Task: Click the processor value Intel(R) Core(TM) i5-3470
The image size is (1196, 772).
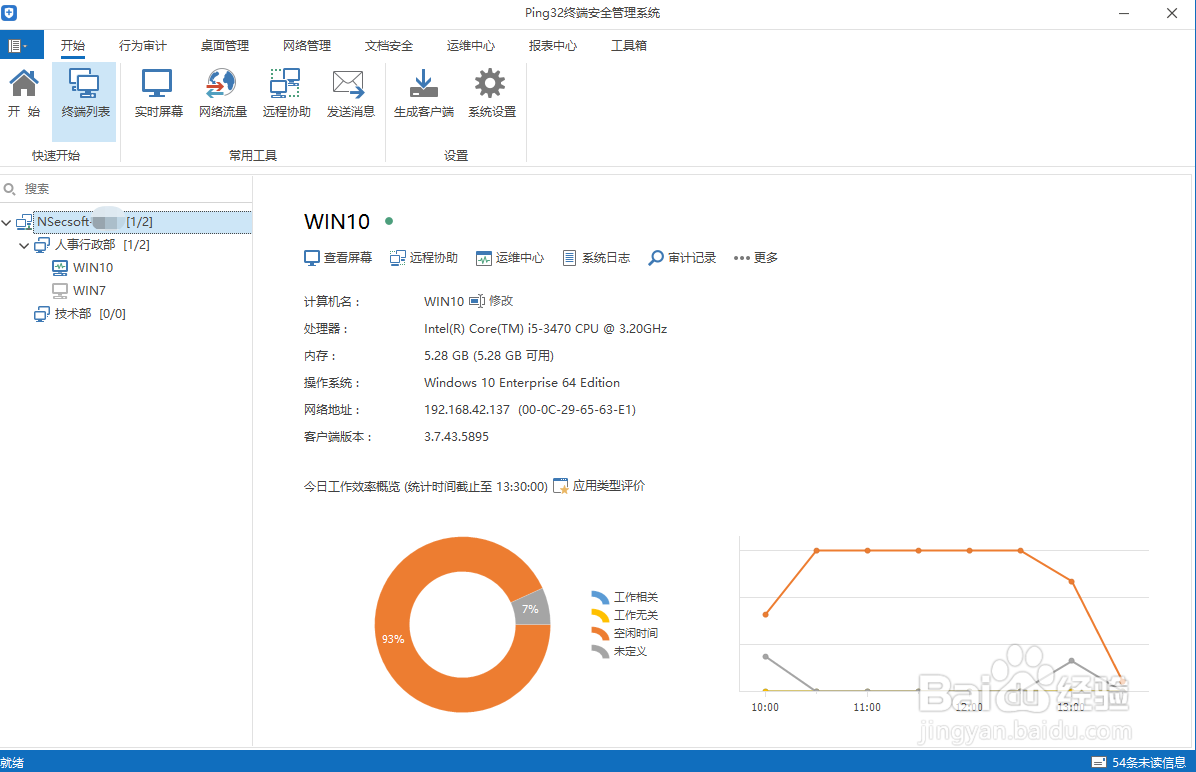Action: pyautogui.click(x=545, y=329)
